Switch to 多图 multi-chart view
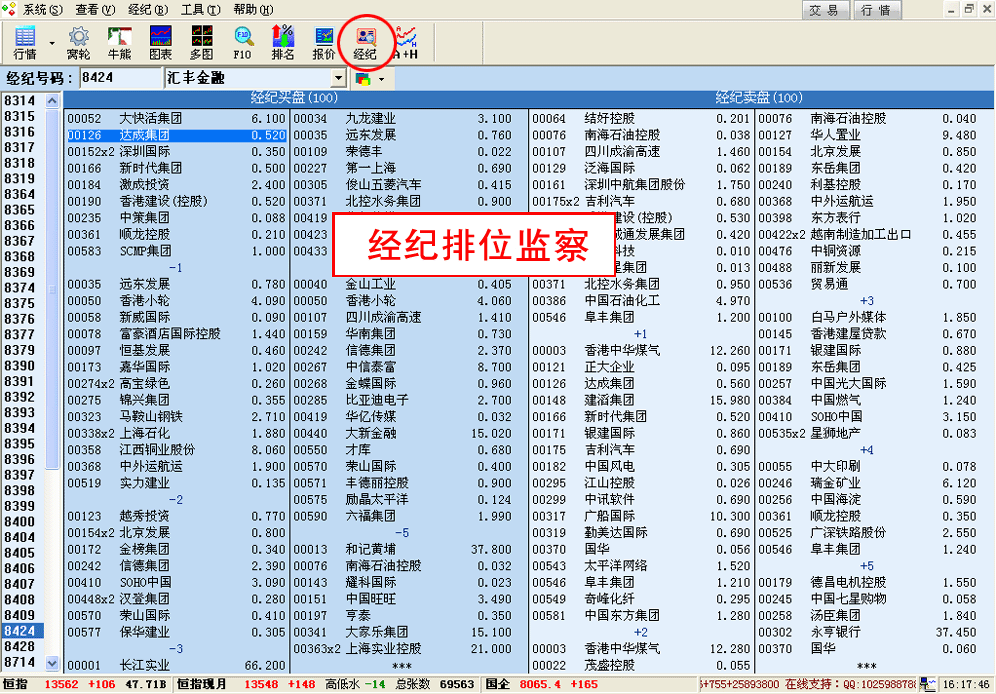The height and width of the screenshot is (694, 996). click(201, 42)
